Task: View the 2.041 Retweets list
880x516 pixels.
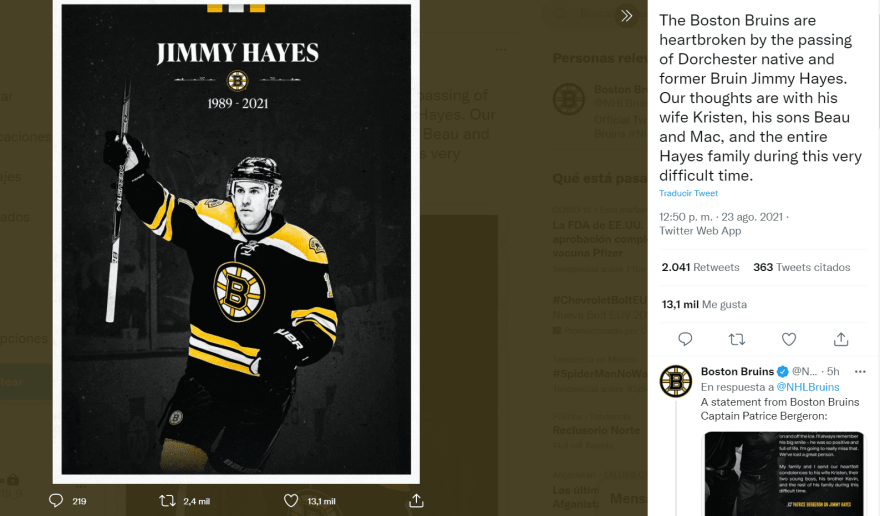Action: (700, 267)
